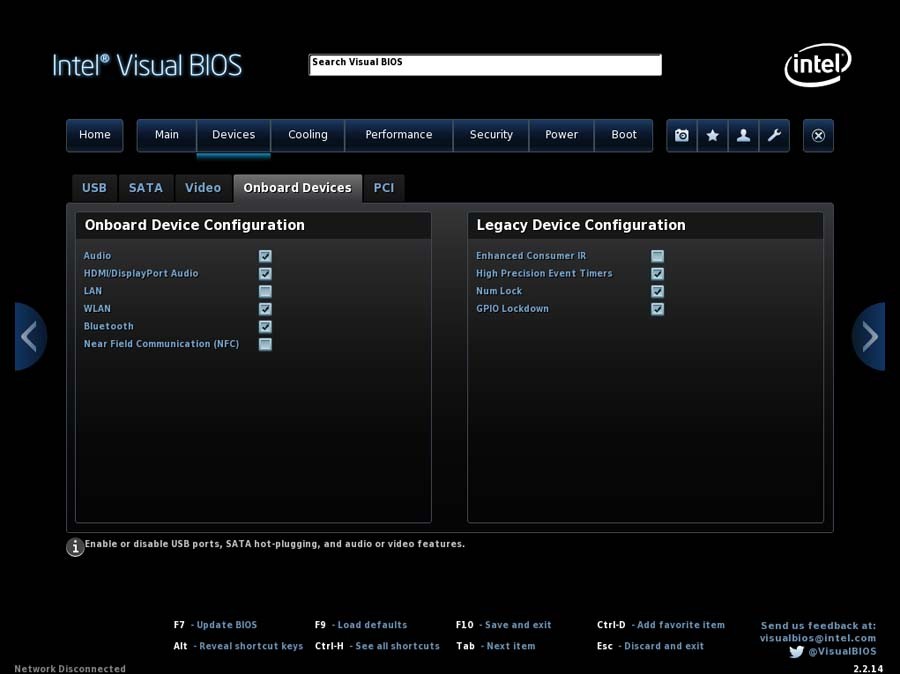This screenshot has width=900, height=674.
Task: Enable Enhanced Consumer IR checkbox
Action: tap(657, 256)
